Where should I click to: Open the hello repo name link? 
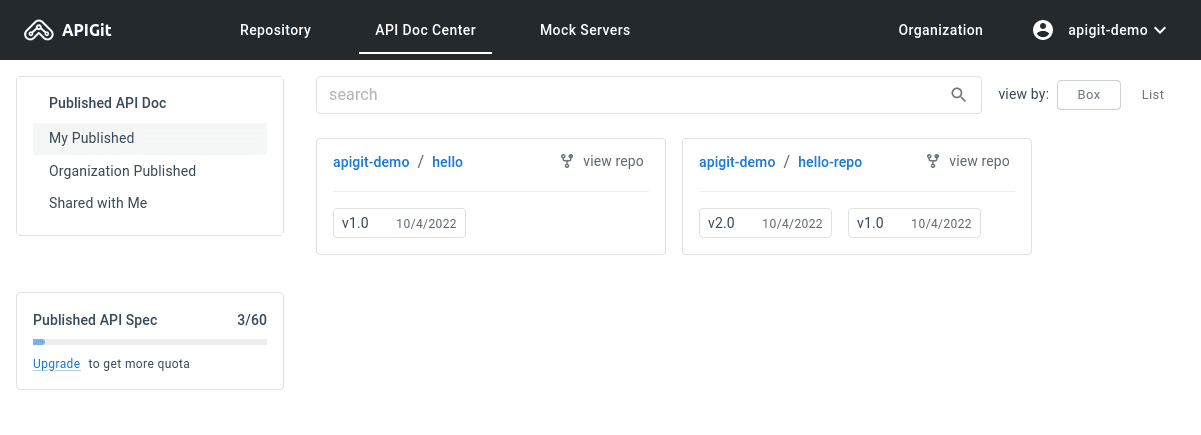(x=447, y=162)
